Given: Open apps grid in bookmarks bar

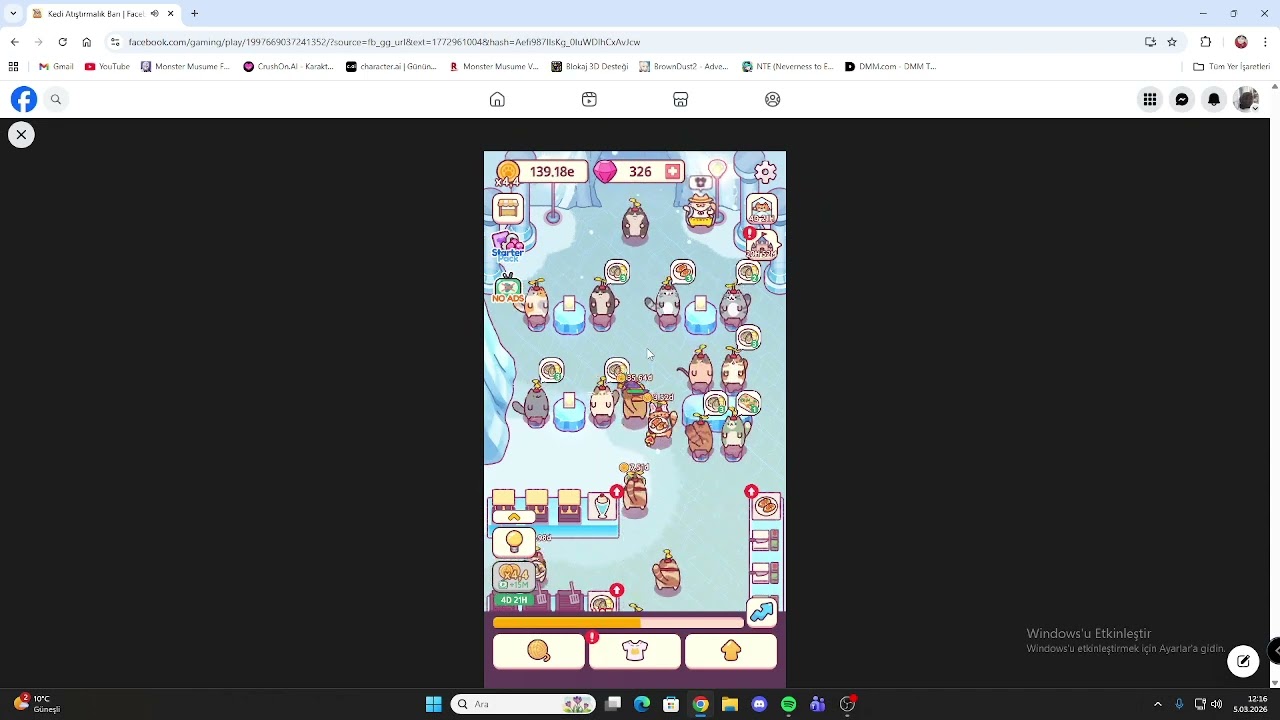Looking at the screenshot, I should click(x=13, y=66).
